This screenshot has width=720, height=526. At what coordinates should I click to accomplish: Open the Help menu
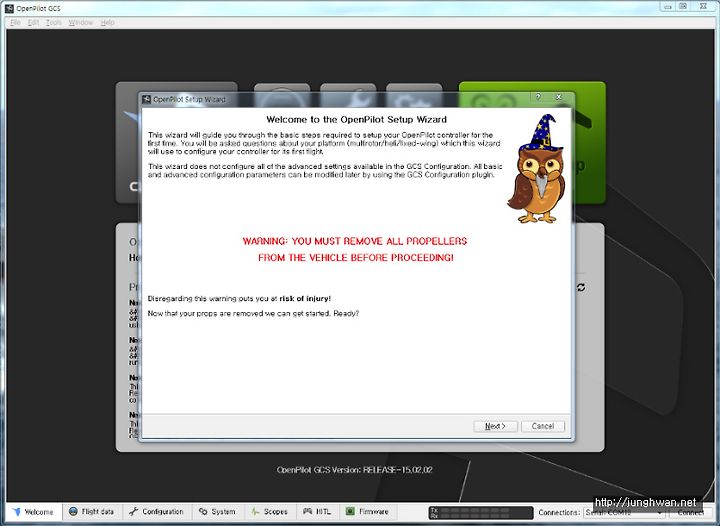point(107,22)
